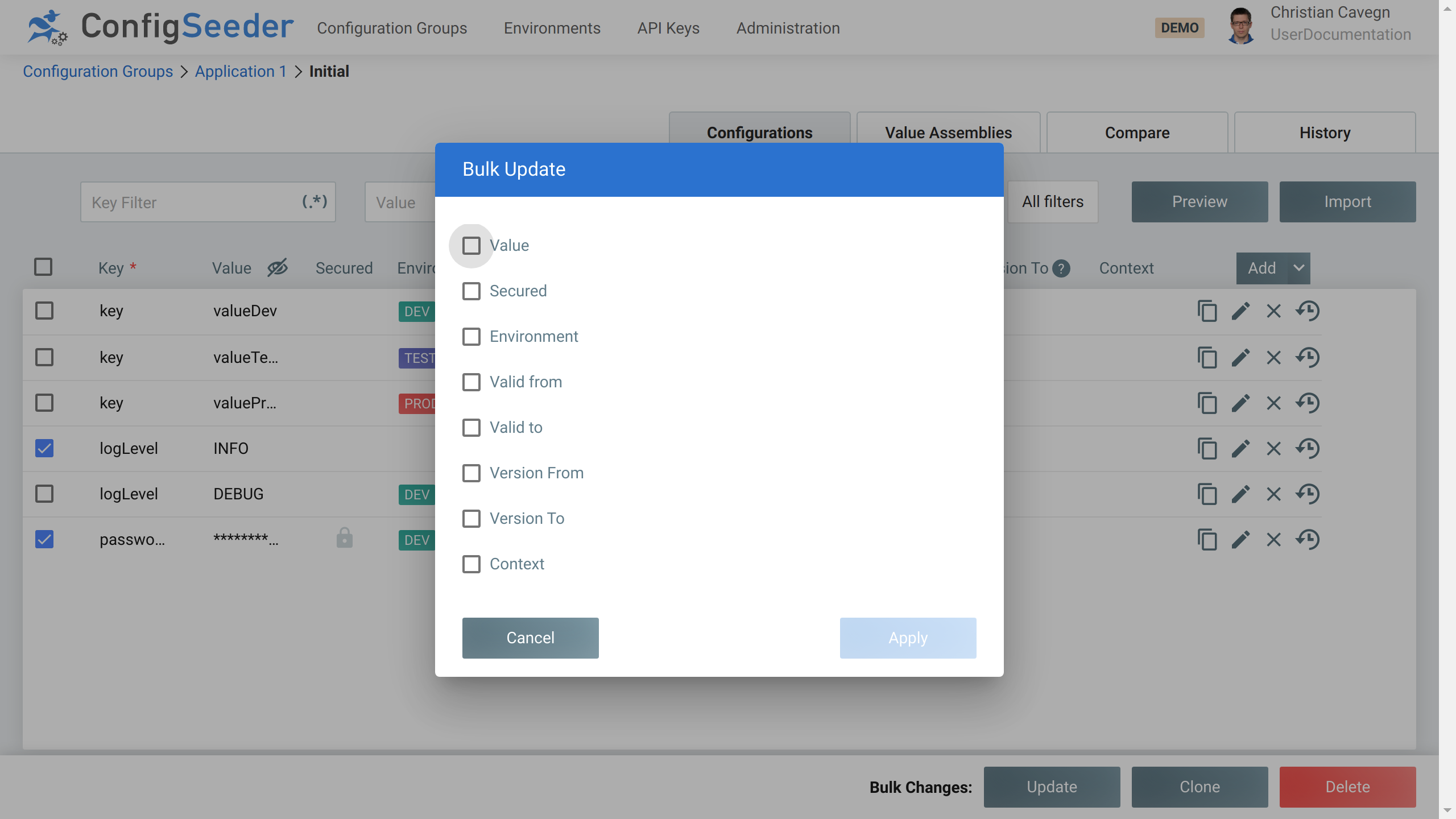Click the copy icon in valueDev row
The height and width of the screenshot is (819, 1456).
(x=1207, y=311)
